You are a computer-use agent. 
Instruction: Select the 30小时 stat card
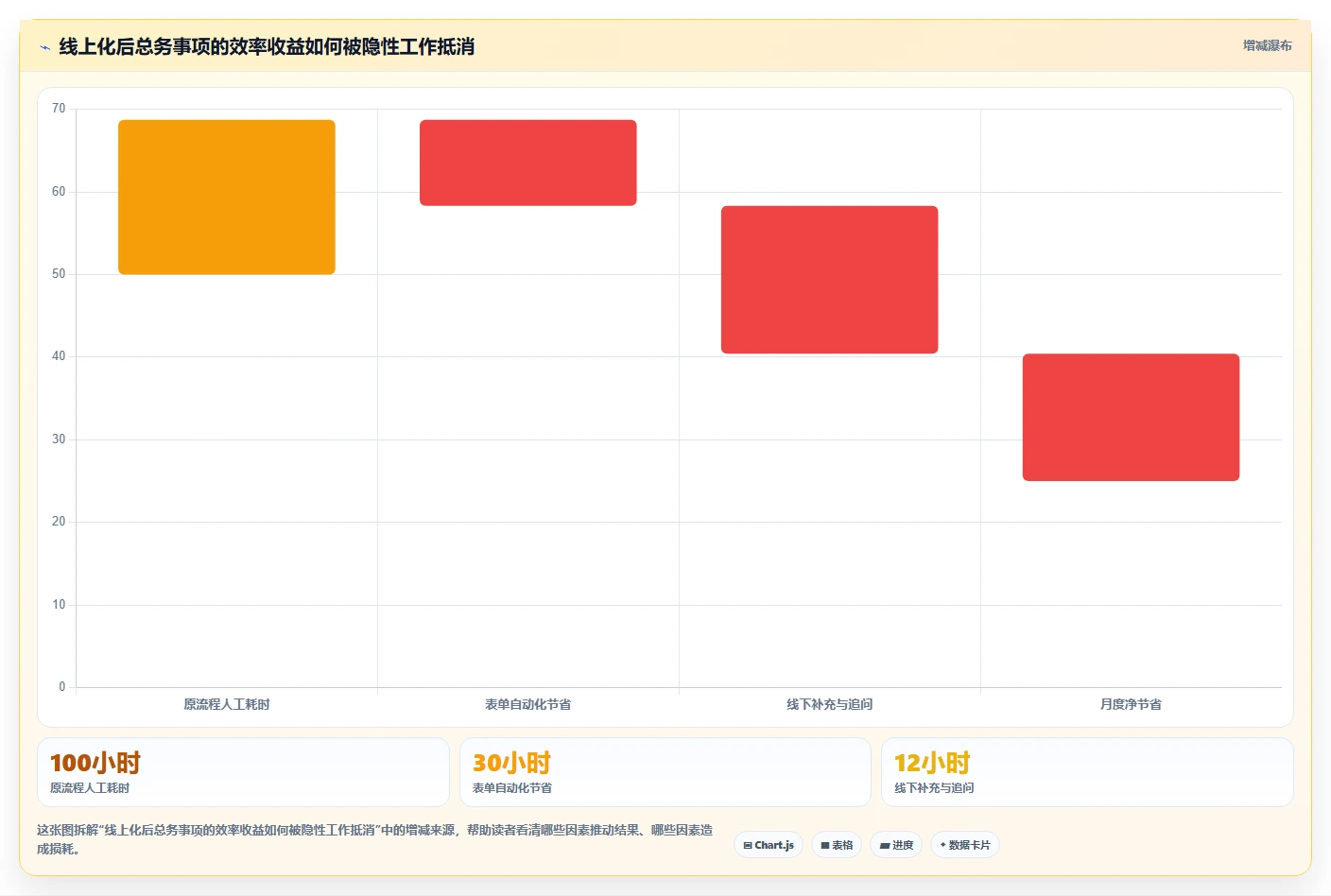click(x=665, y=772)
